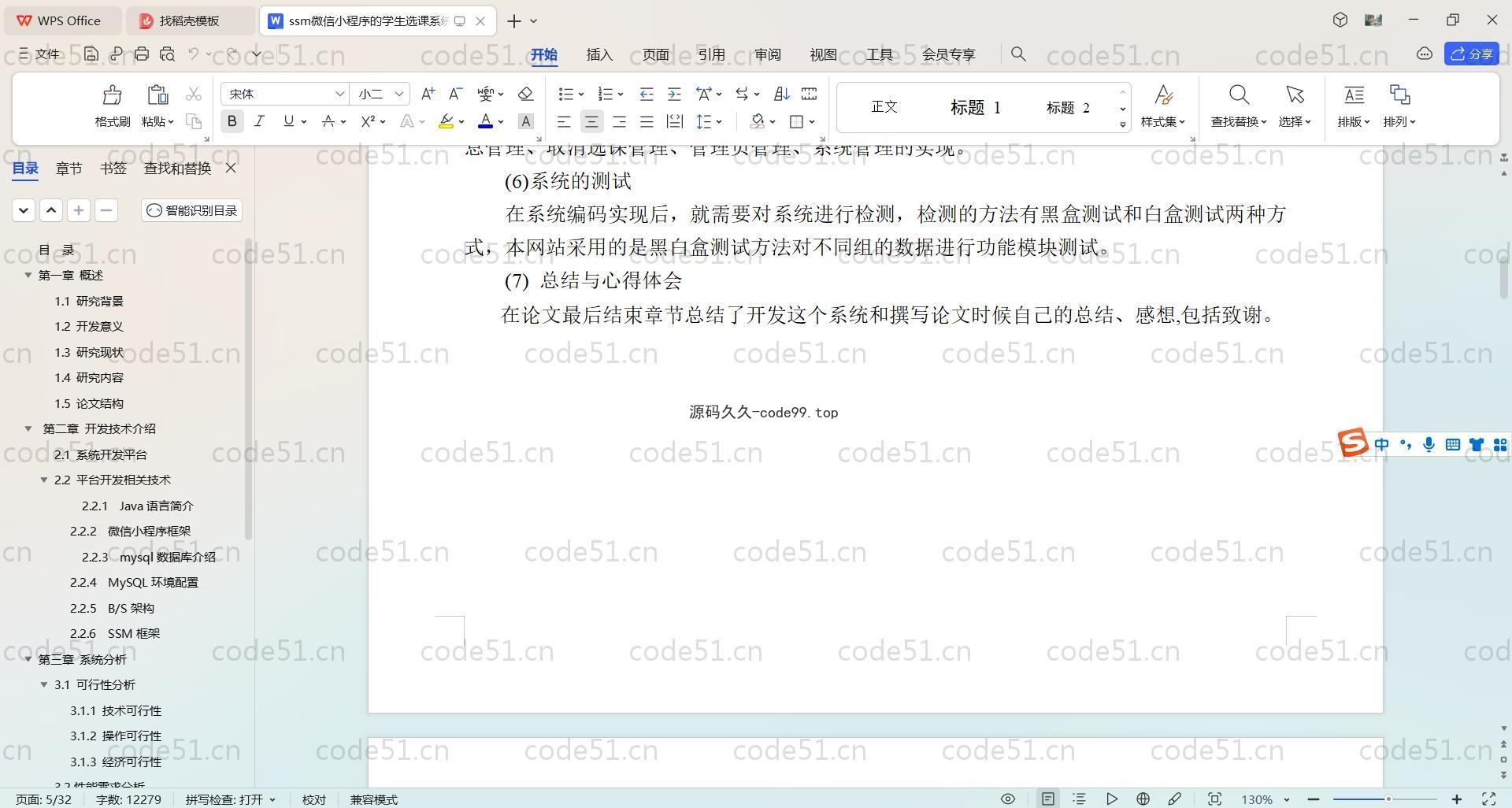Click the Decrease Indent icon

click(x=647, y=94)
